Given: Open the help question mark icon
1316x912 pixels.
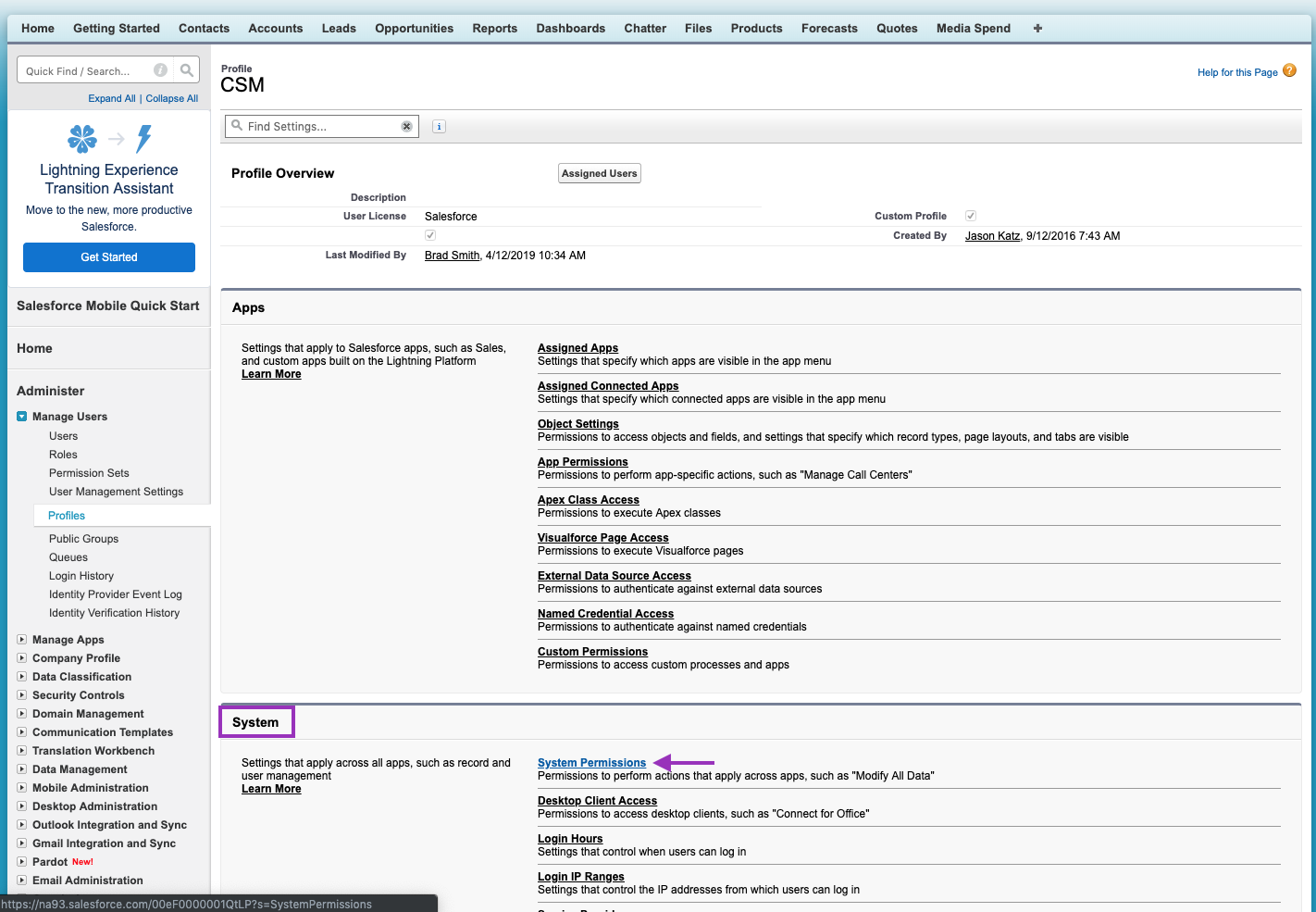Looking at the screenshot, I should click(1290, 70).
